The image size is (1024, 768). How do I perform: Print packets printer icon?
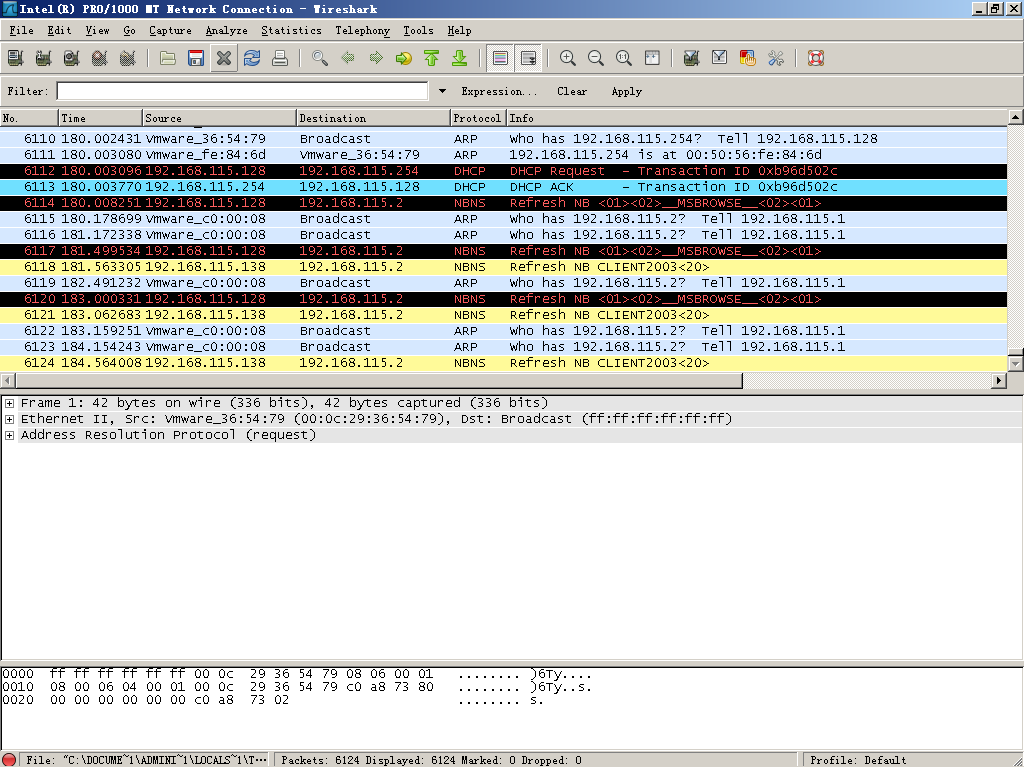pos(280,58)
